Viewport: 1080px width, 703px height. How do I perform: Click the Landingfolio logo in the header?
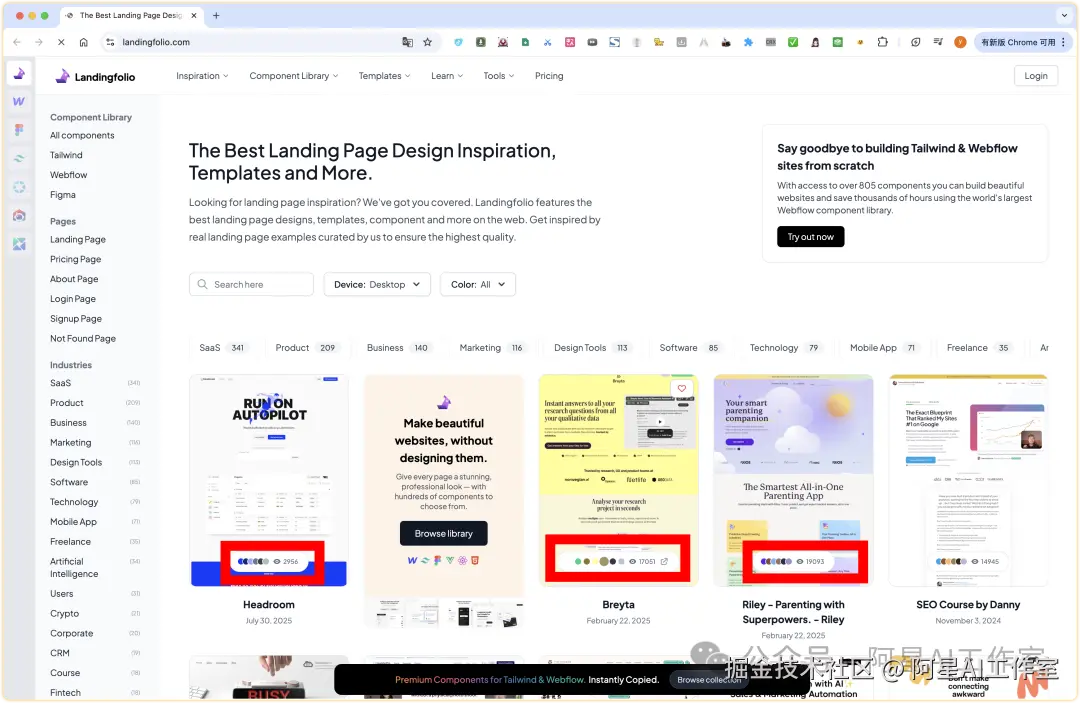click(x=95, y=76)
